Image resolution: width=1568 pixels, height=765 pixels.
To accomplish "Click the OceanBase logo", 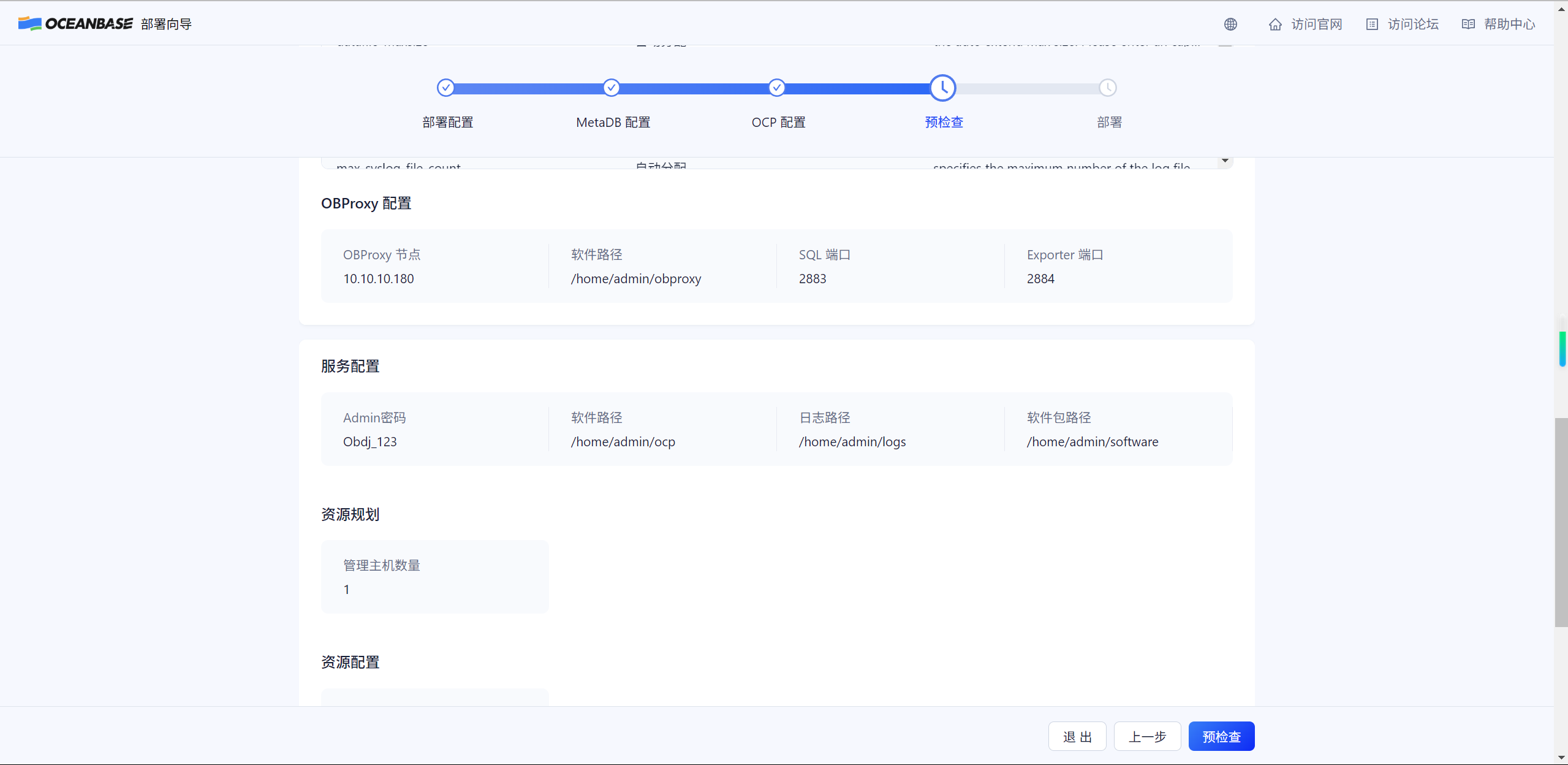I will pyautogui.click(x=75, y=24).
